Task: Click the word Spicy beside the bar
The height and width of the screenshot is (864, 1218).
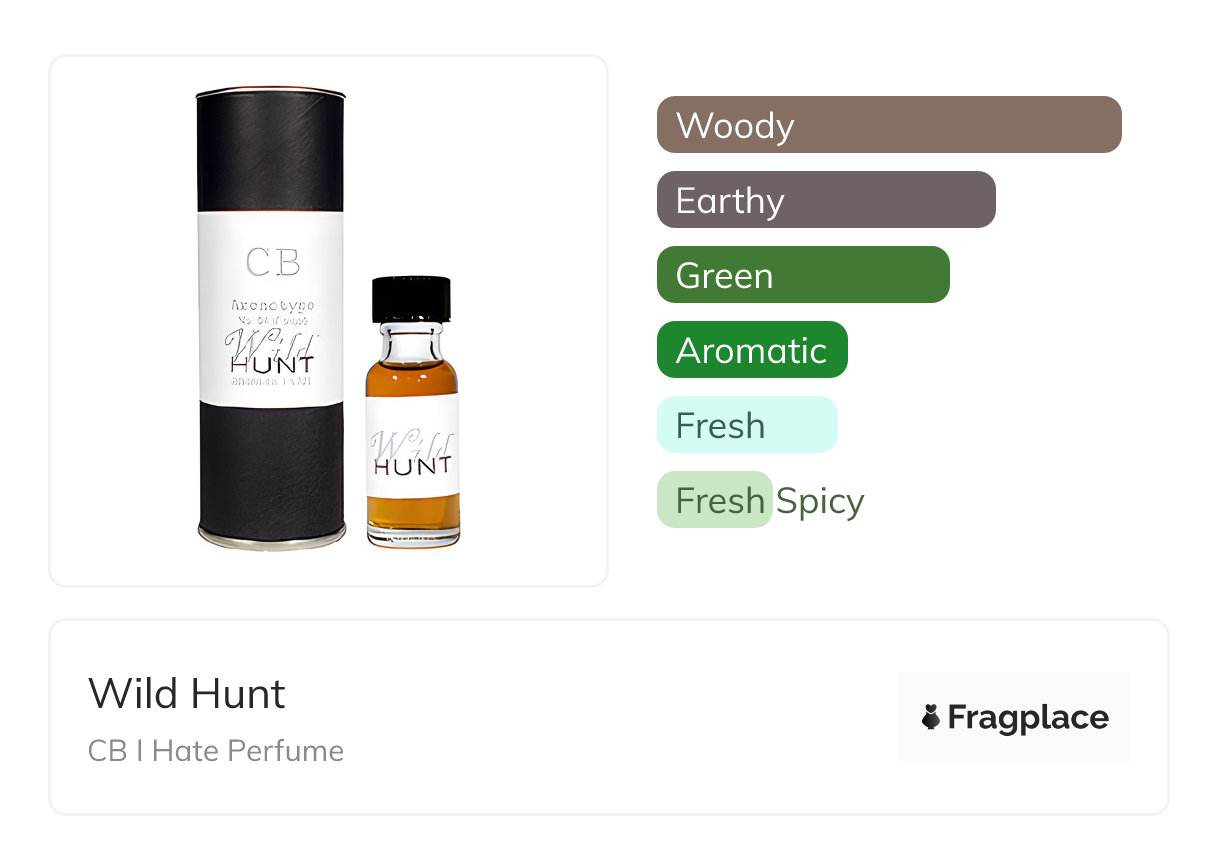Action: coord(820,501)
